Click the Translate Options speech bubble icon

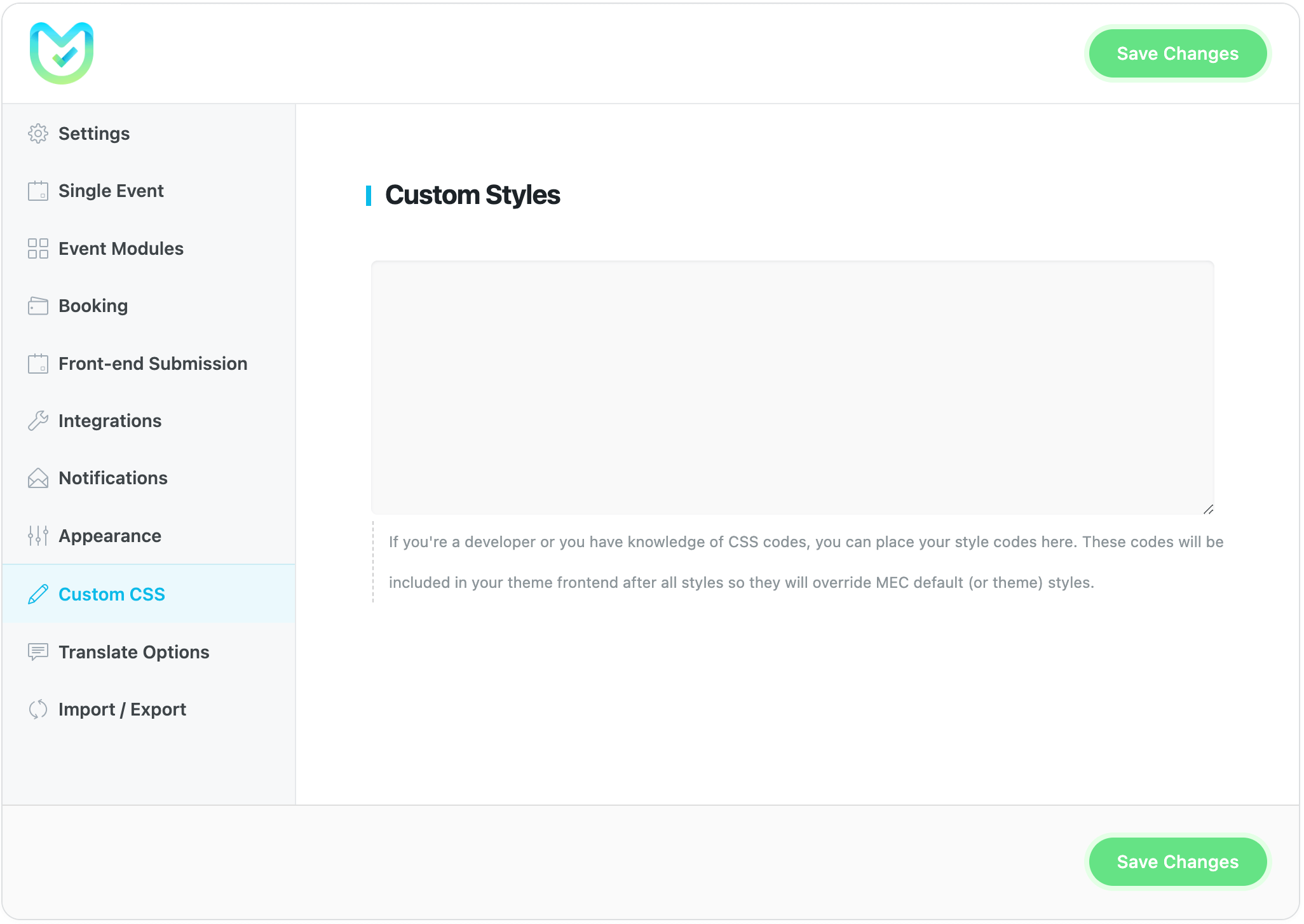point(38,652)
